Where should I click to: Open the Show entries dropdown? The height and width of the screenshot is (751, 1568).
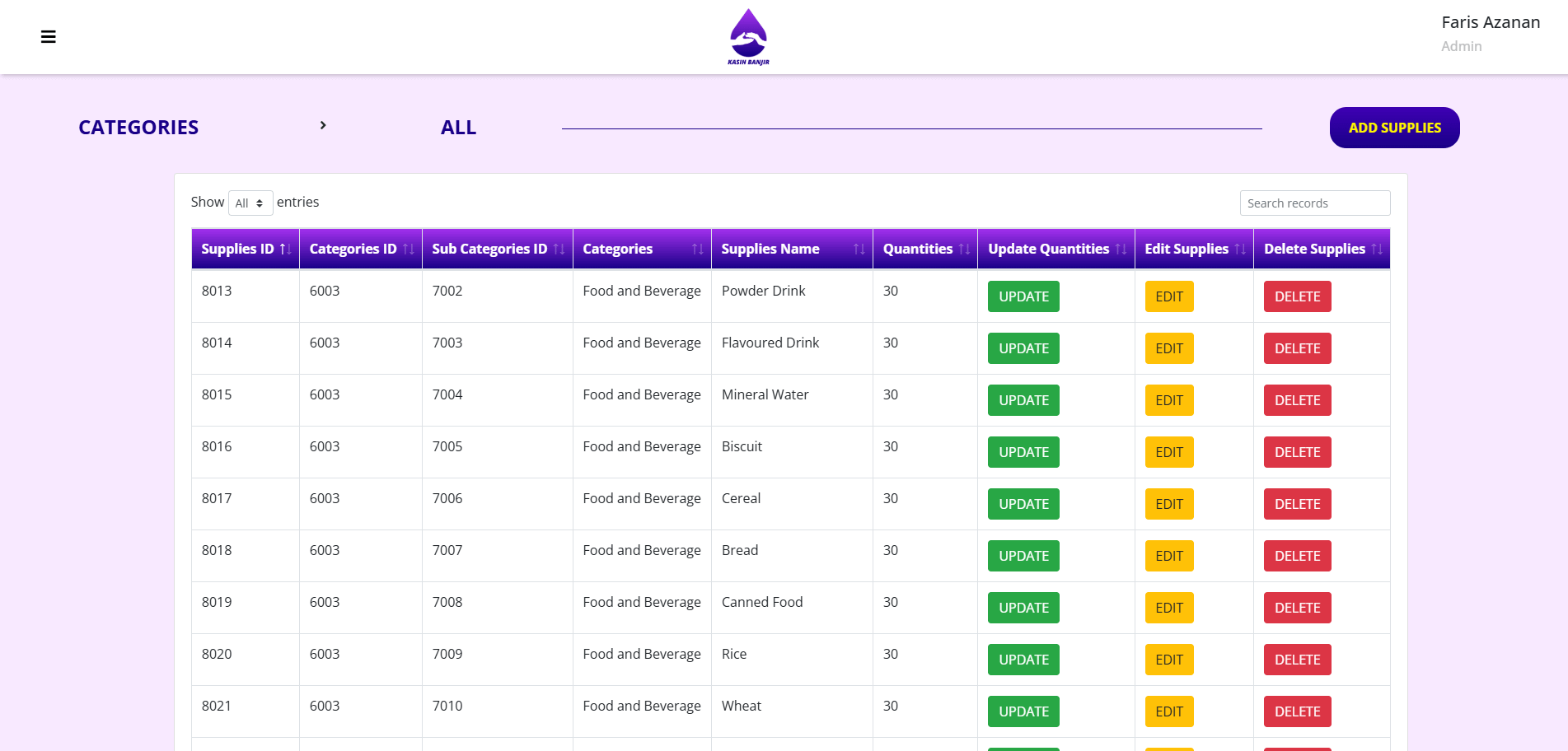pos(250,203)
